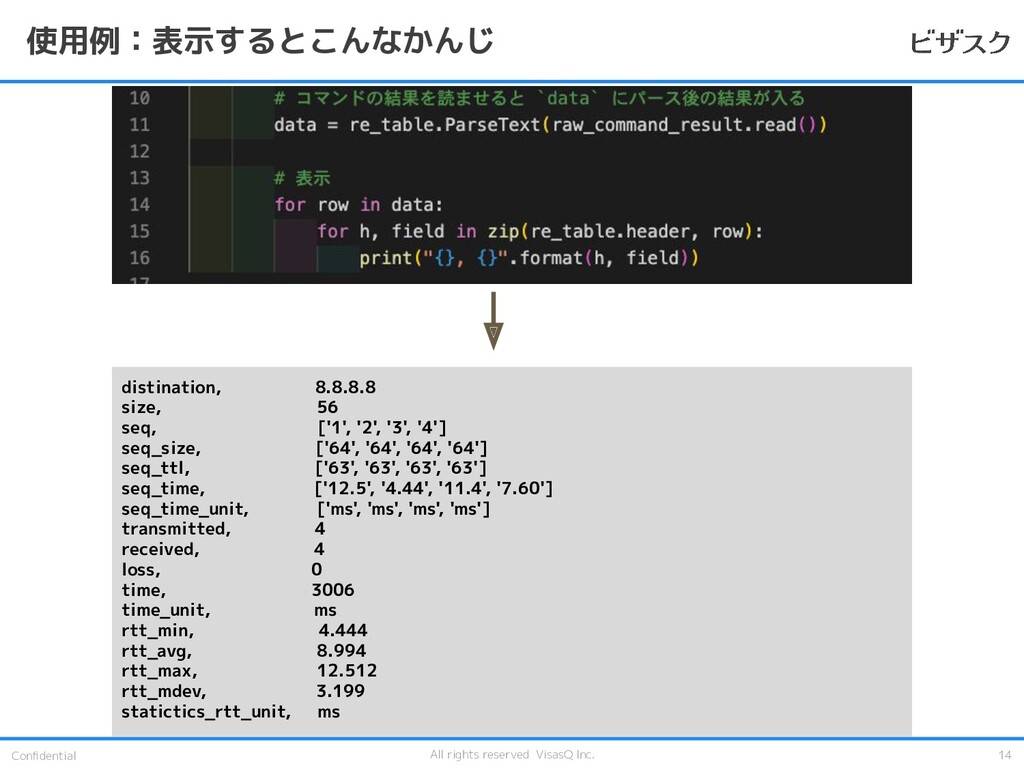1024x768 pixels.
Task: Click the 'rtt_avg,' output label
Action: pyautogui.click(x=157, y=651)
